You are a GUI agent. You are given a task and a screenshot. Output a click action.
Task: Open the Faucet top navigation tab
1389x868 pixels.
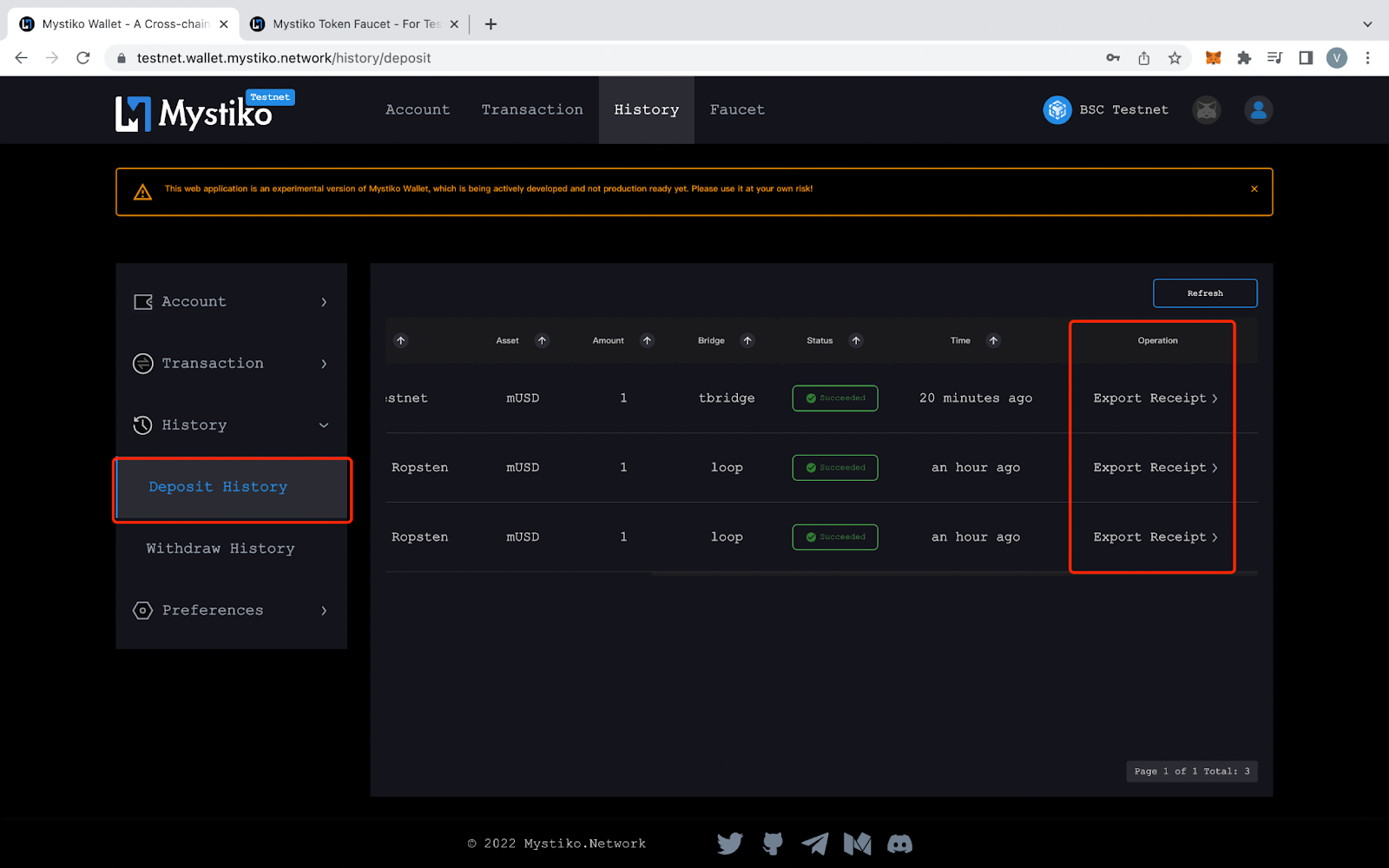click(x=737, y=110)
